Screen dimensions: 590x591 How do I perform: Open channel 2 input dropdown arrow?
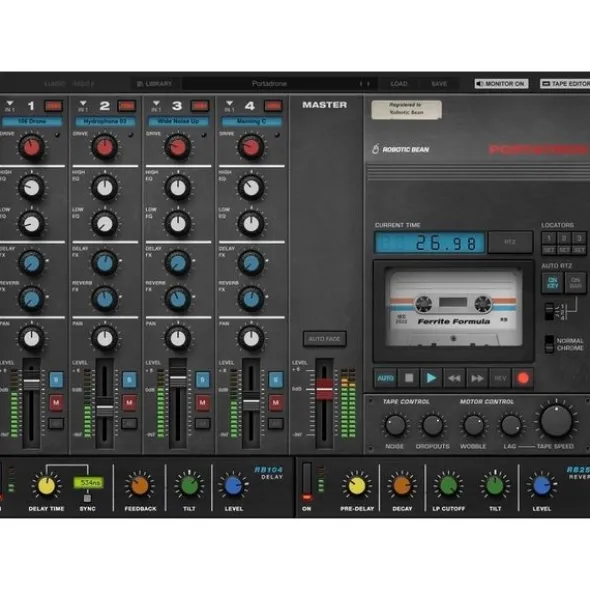tap(83, 103)
